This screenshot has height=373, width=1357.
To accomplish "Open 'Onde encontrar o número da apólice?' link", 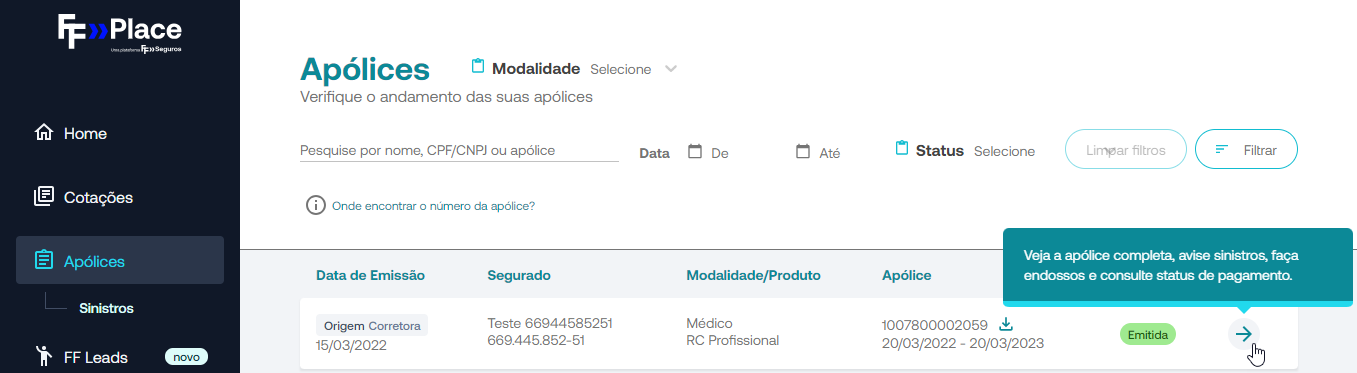I will 433,205.
